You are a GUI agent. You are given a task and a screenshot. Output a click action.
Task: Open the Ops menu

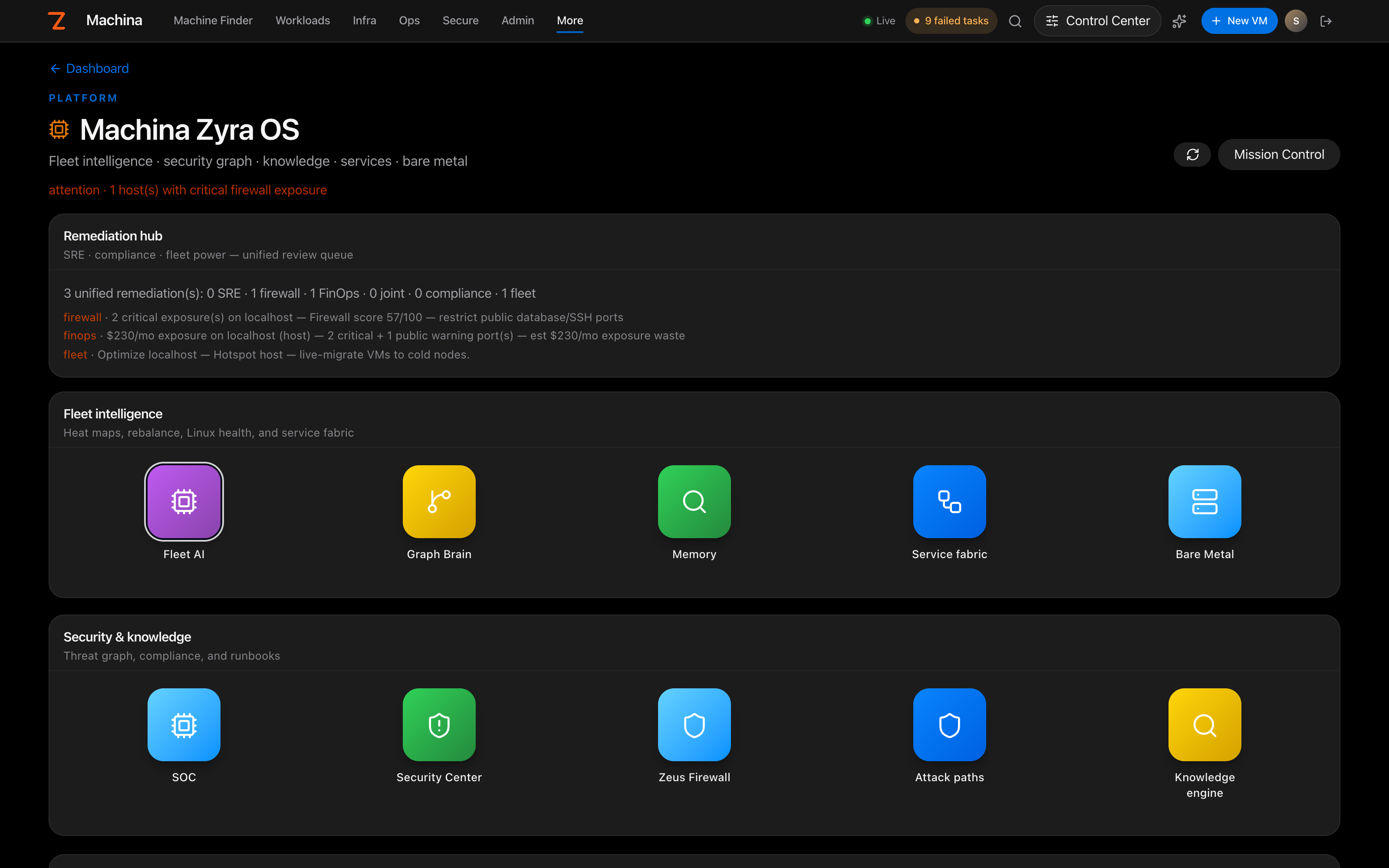coord(409,21)
